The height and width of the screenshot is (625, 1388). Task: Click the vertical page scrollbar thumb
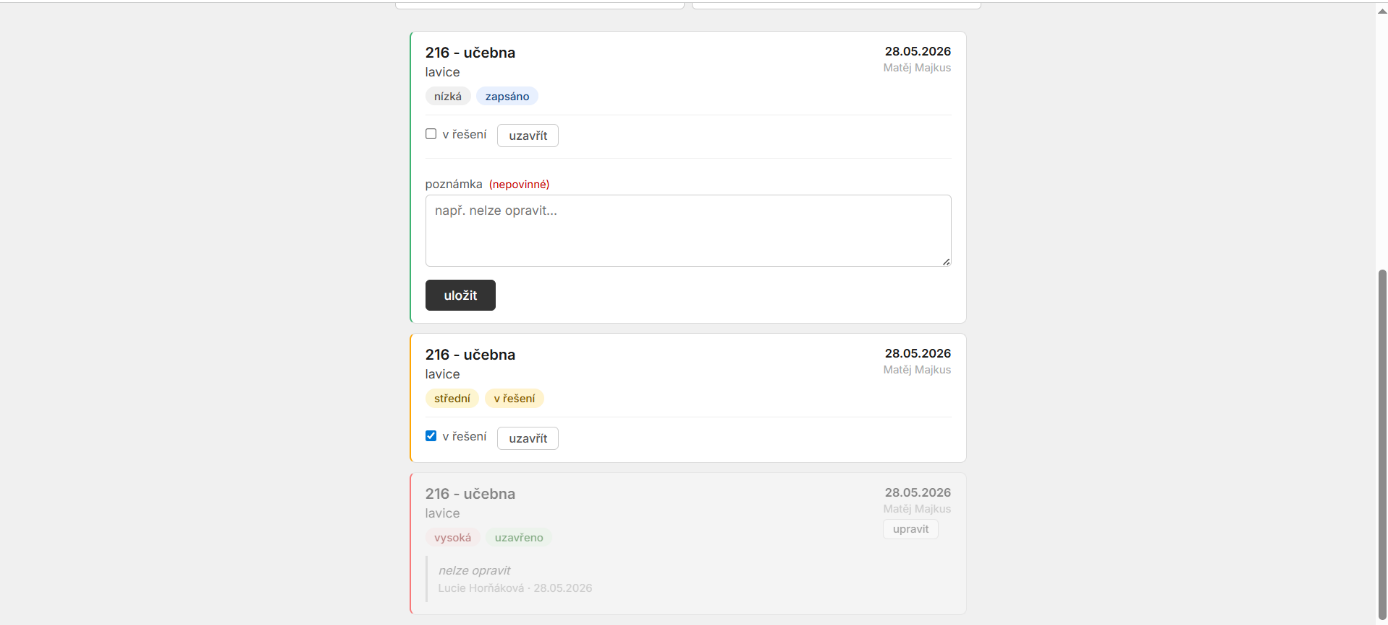pyautogui.click(x=1383, y=445)
